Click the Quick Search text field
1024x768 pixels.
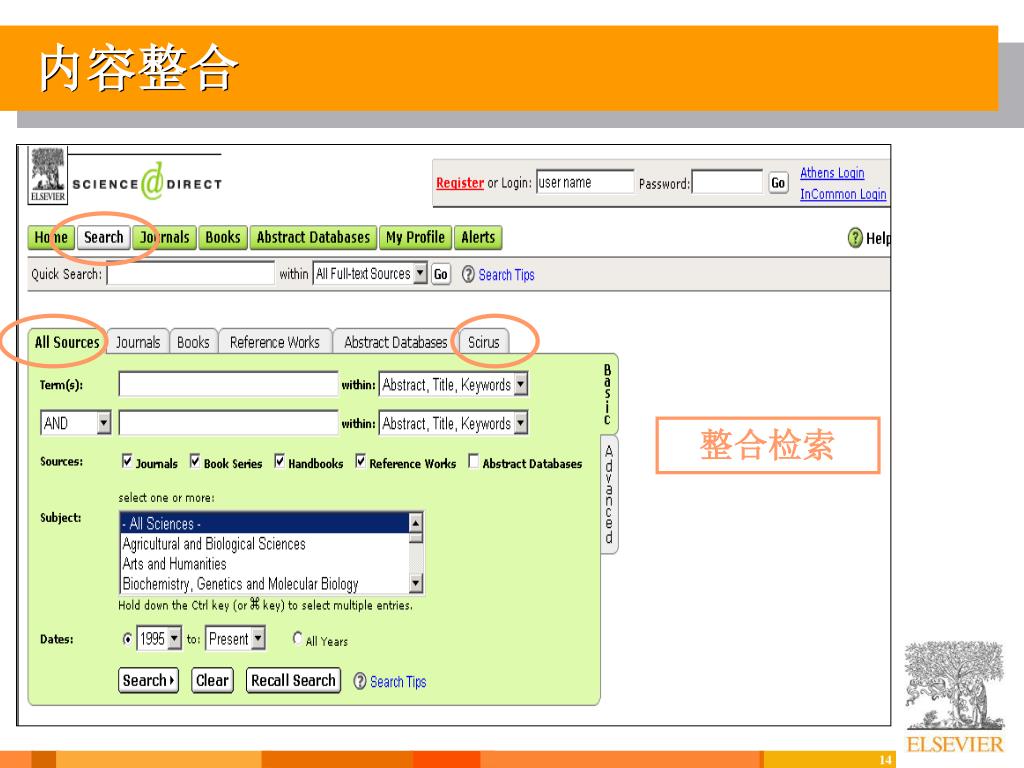point(191,273)
